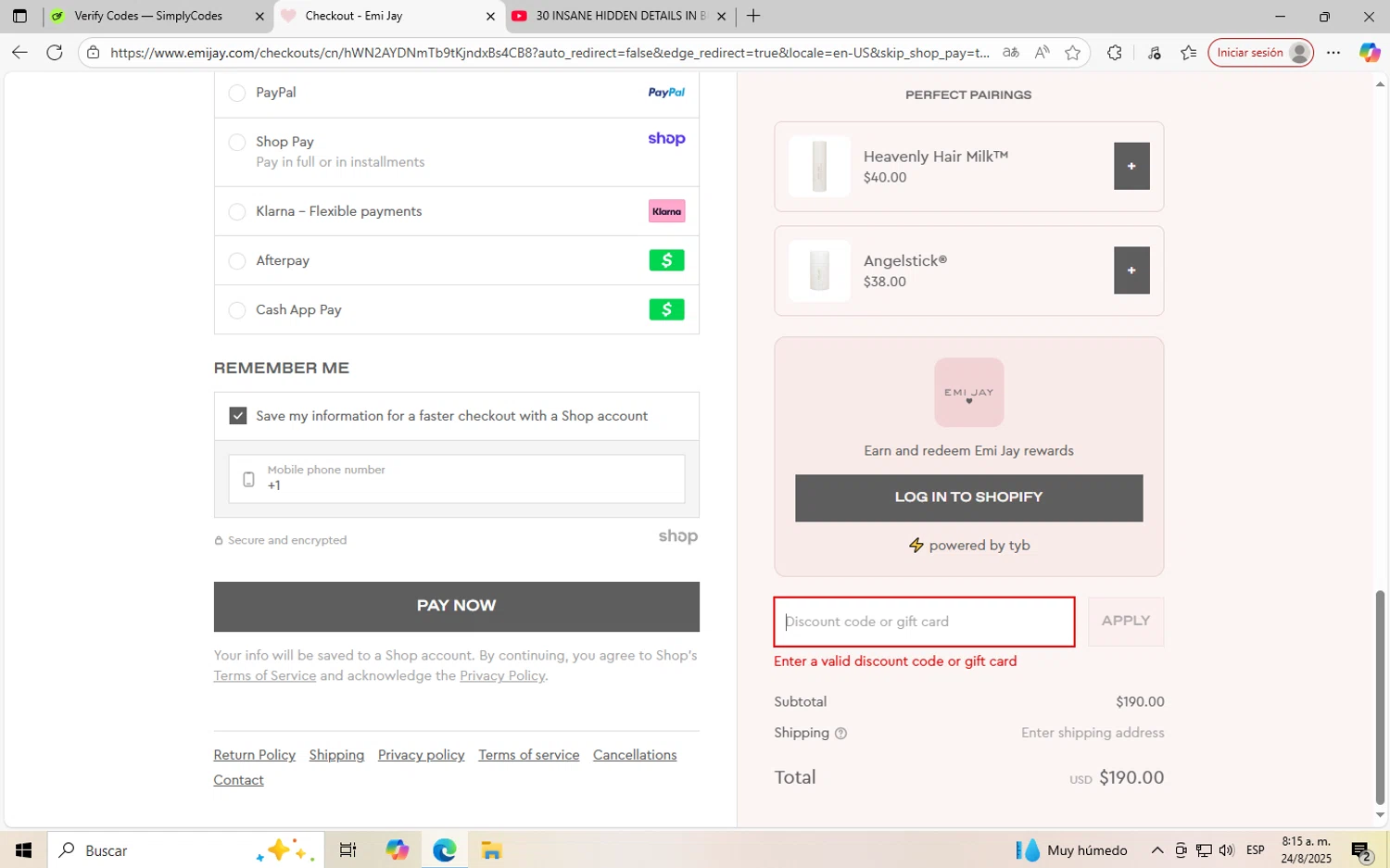Click the Shop Pay logo

pos(666,139)
